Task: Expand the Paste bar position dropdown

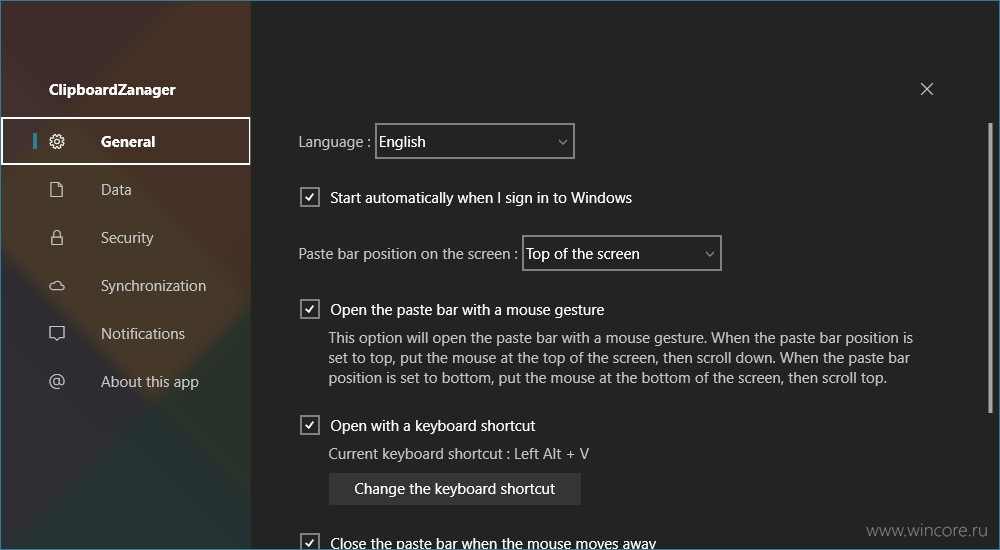Action: click(x=621, y=253)
